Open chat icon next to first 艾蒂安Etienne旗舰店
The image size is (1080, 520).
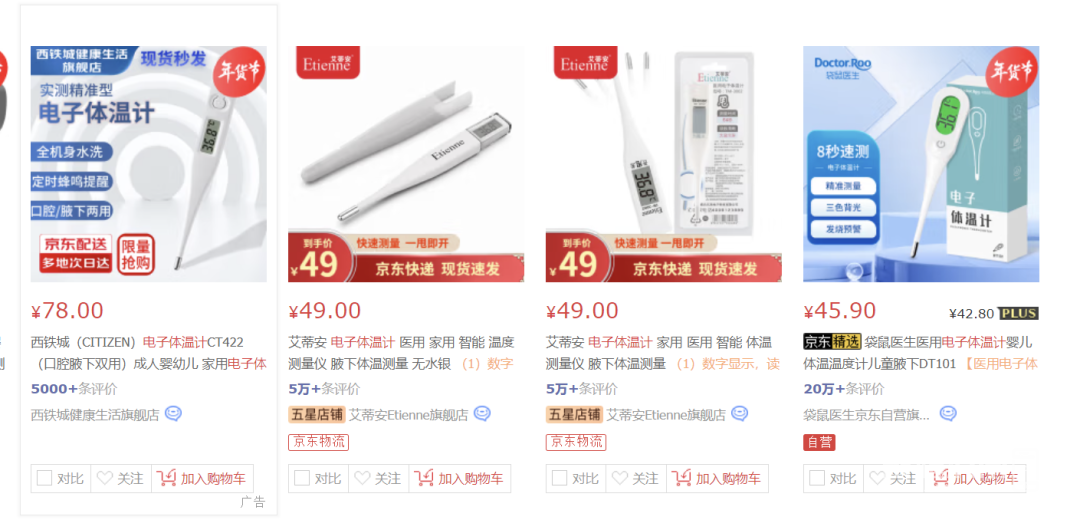pos(482,414)
